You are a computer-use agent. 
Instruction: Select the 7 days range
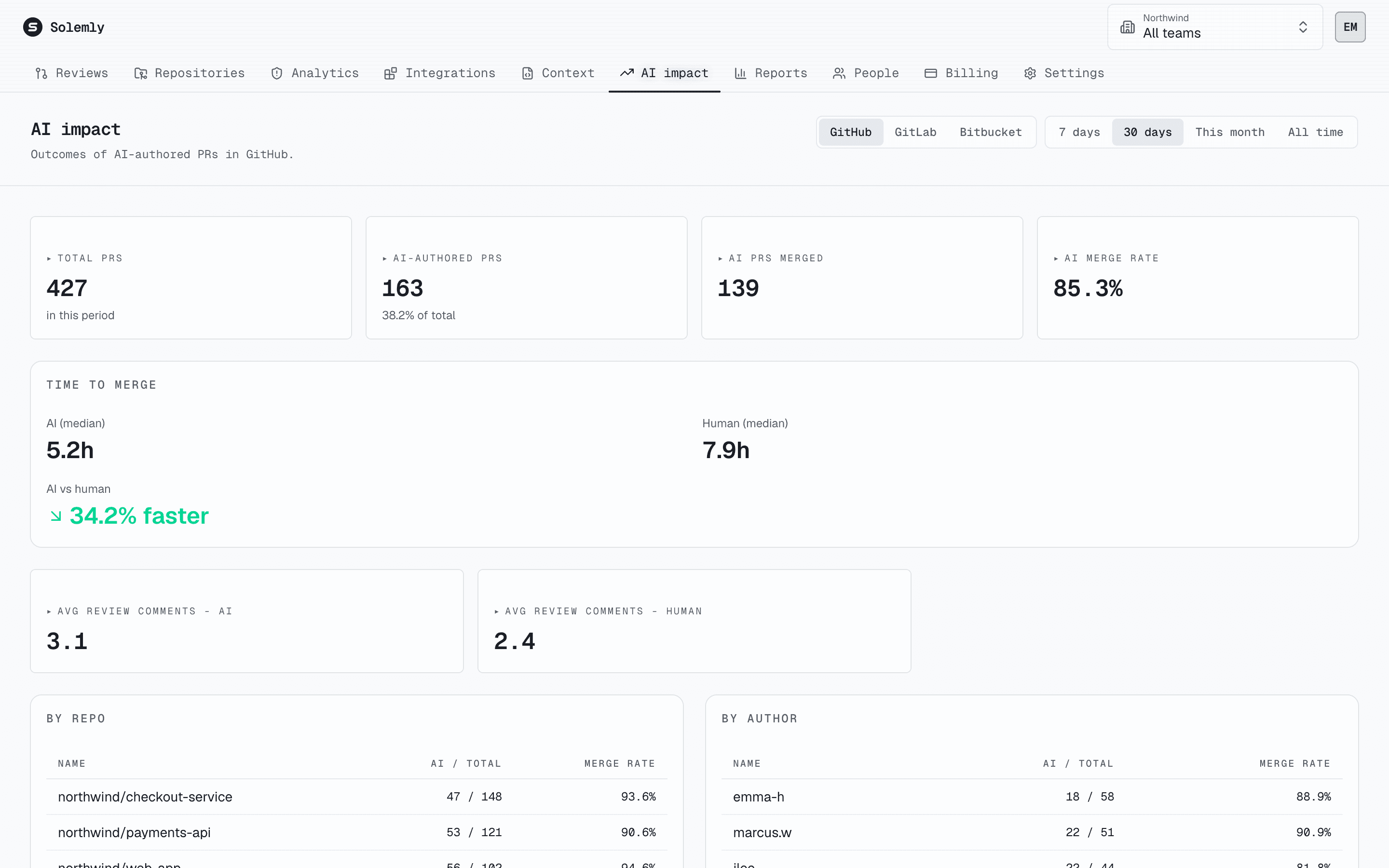[x=1079, y=132]
